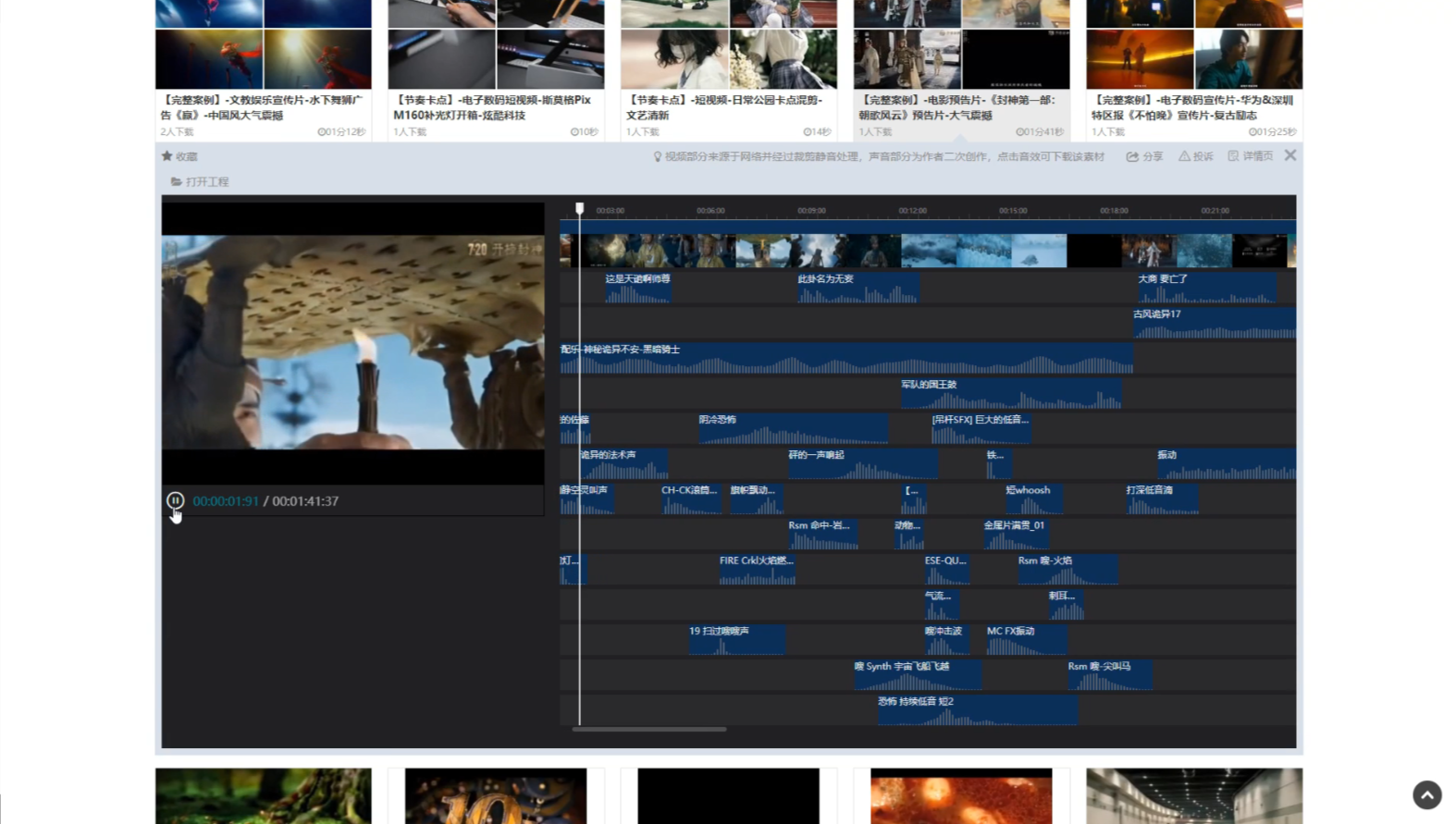
Task: Pause the preview video playback
Action: tap(175, 500)
